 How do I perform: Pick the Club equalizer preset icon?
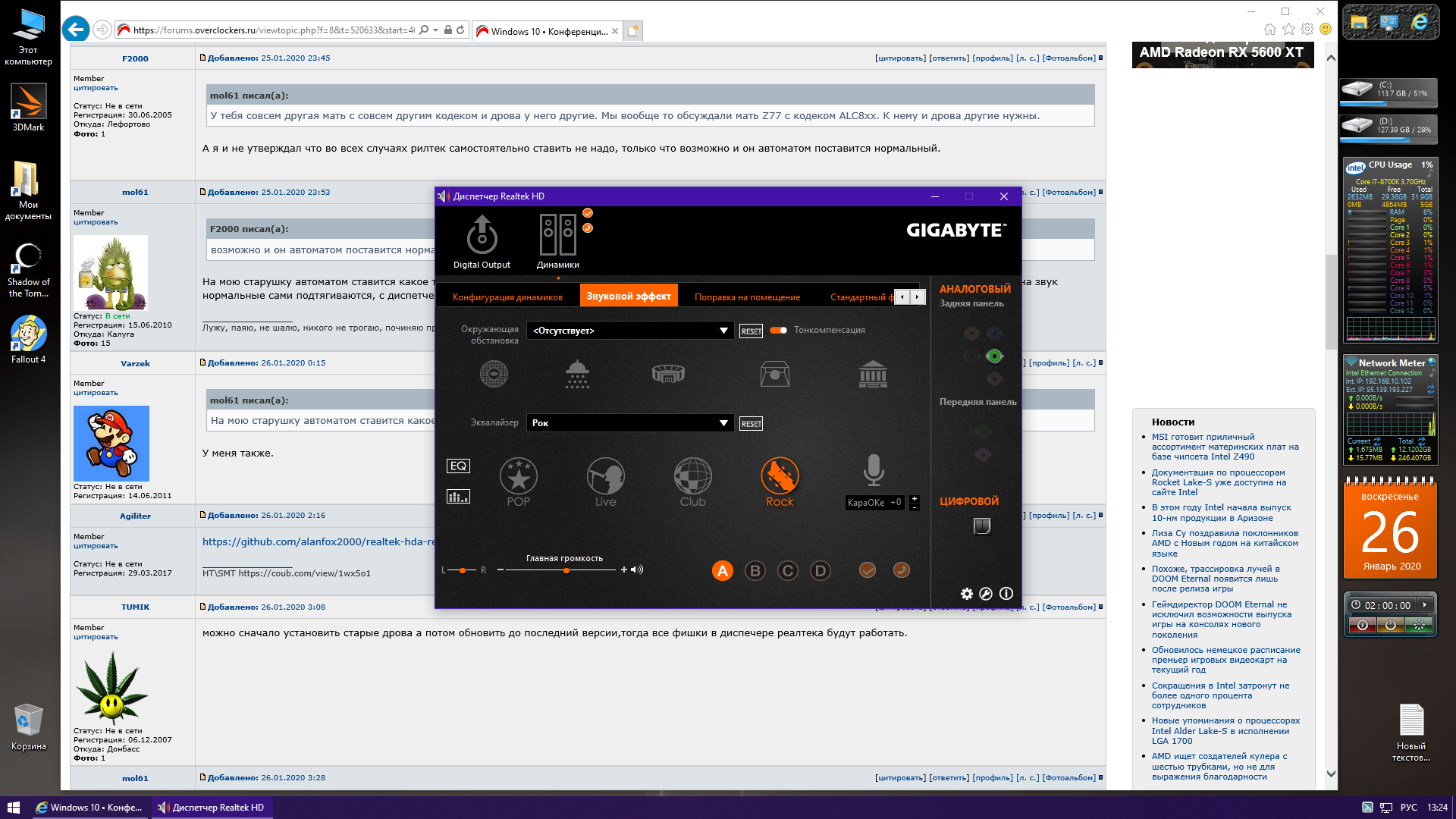click(x=692, y=476)
